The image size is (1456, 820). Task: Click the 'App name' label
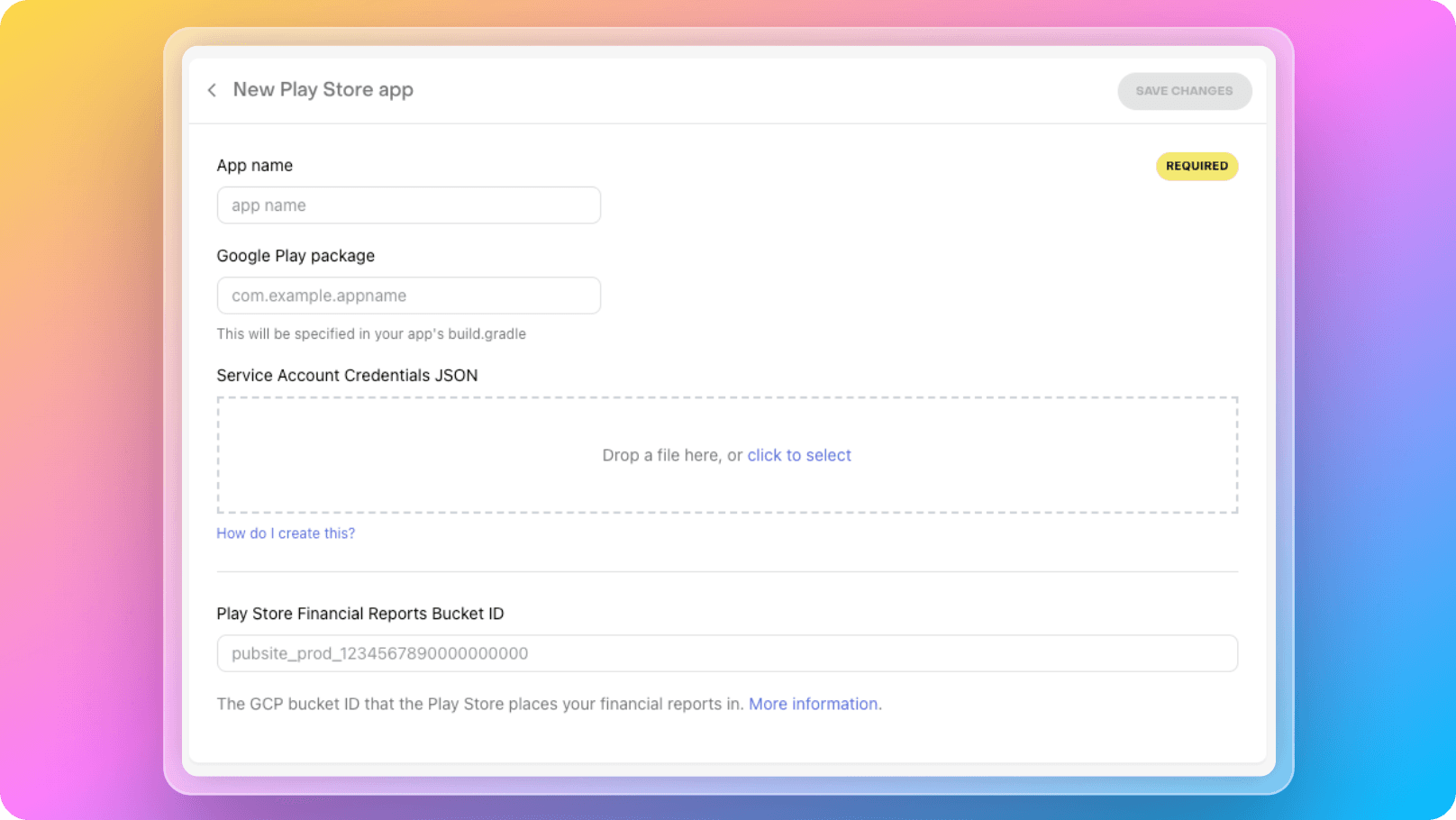click(x=254, y=166)
